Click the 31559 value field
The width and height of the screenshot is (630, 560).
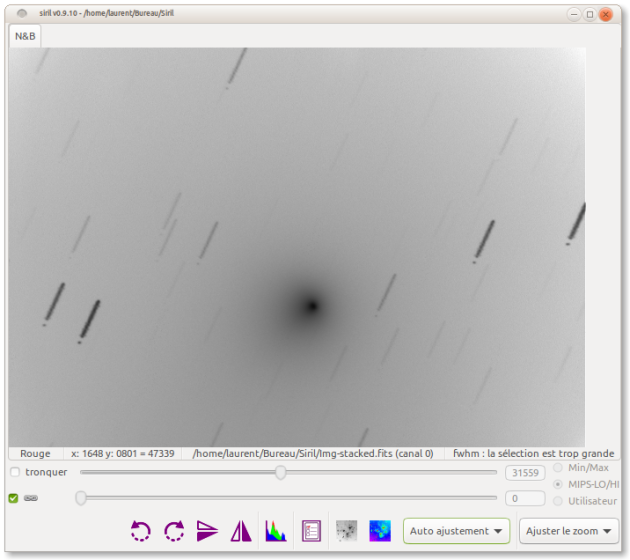[x=524, y=473]
